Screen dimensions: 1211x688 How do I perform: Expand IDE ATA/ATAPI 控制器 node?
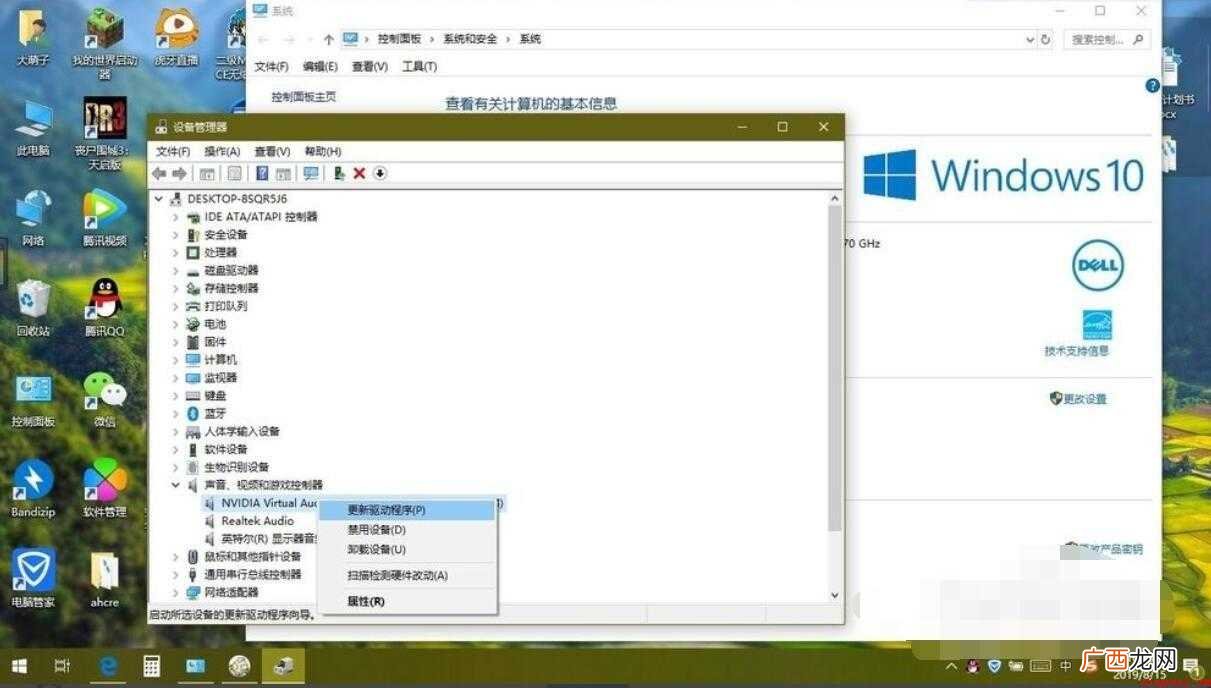pyautogui.click(x=175, y=217)
